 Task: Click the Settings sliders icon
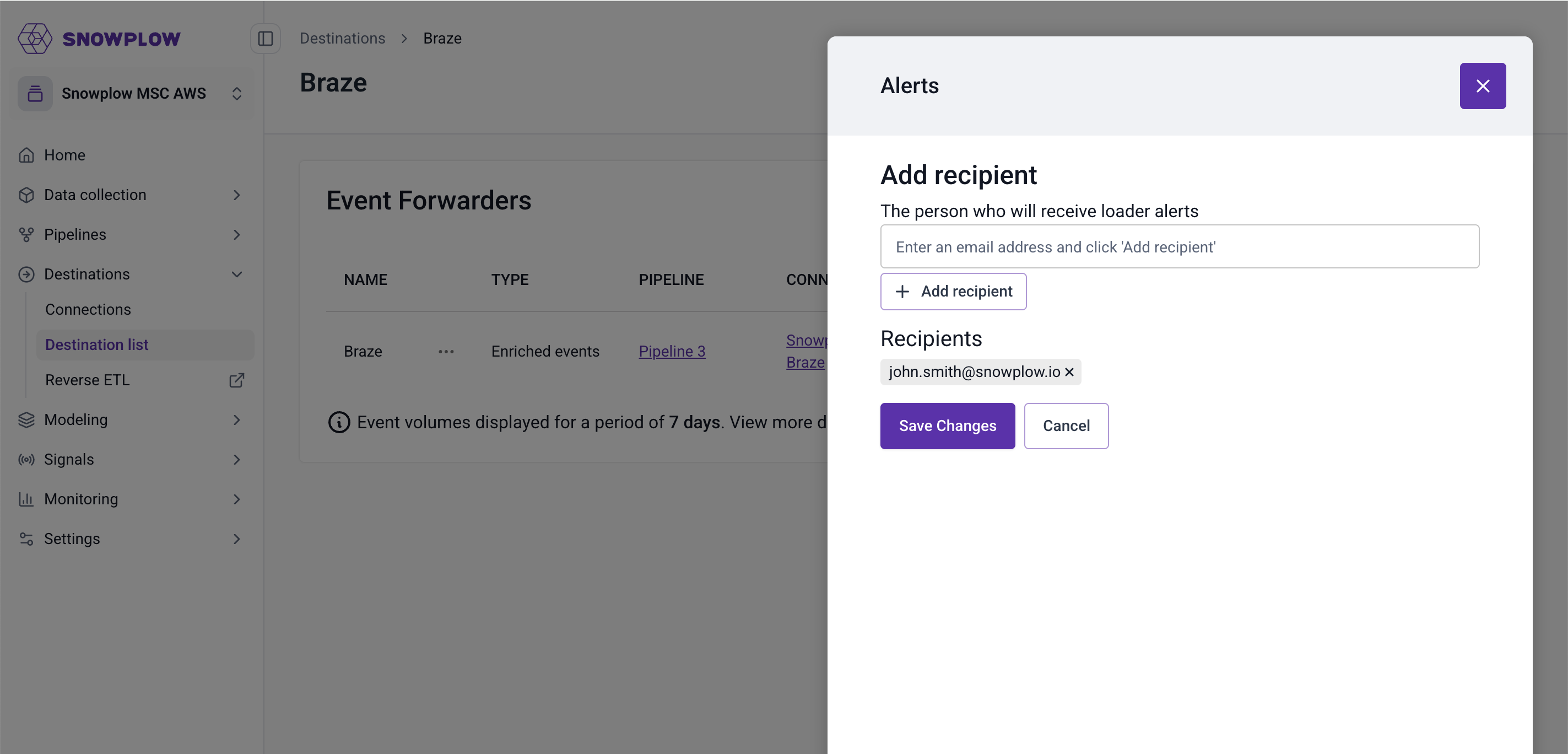coord(27,538)
